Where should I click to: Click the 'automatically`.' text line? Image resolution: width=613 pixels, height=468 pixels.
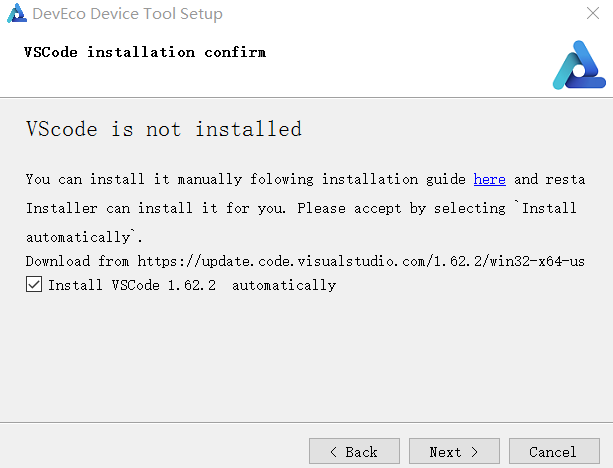coord(84,237)
